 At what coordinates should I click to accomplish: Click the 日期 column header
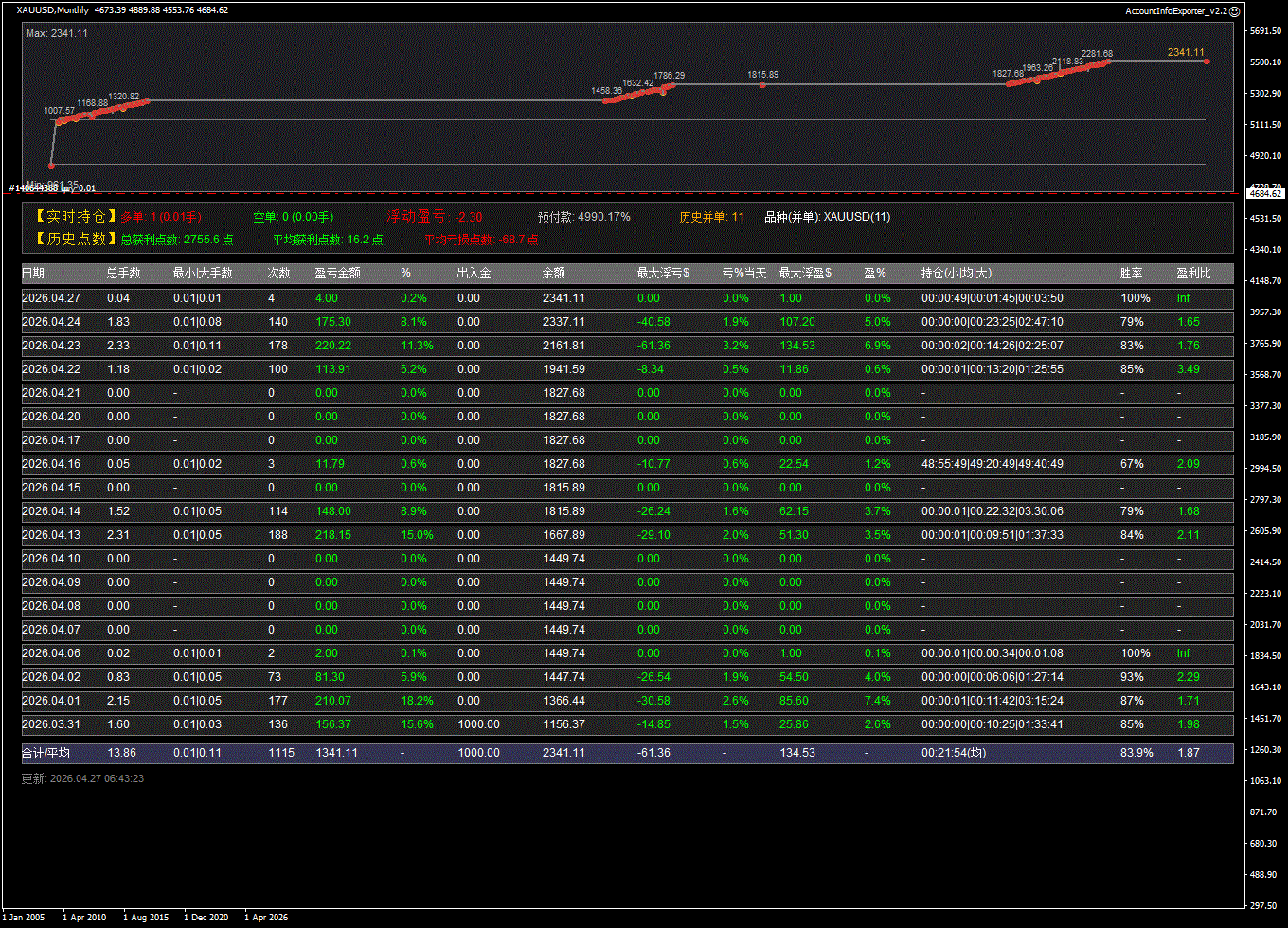tap(33, 274)
